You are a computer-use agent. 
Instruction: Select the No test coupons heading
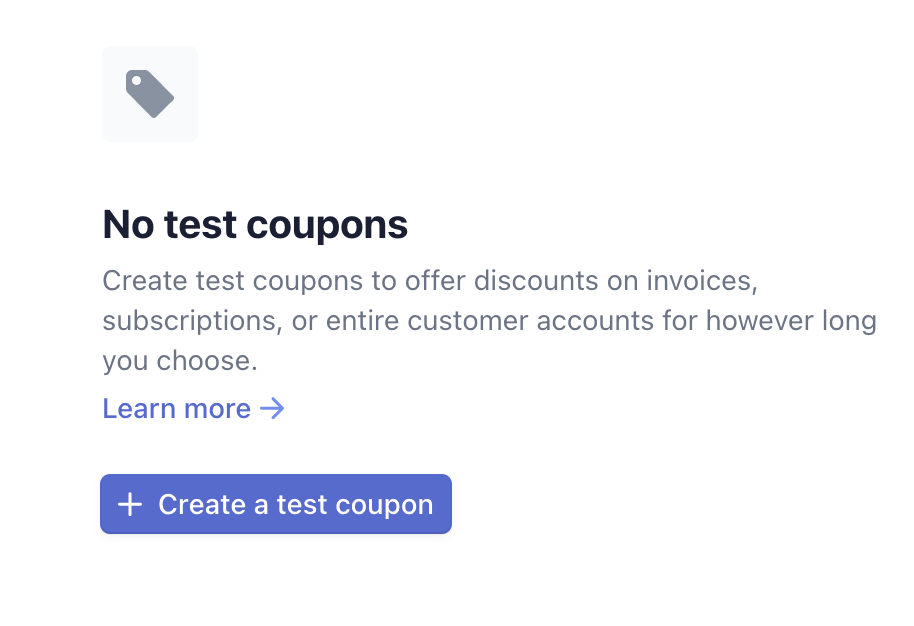pos(254,224)
